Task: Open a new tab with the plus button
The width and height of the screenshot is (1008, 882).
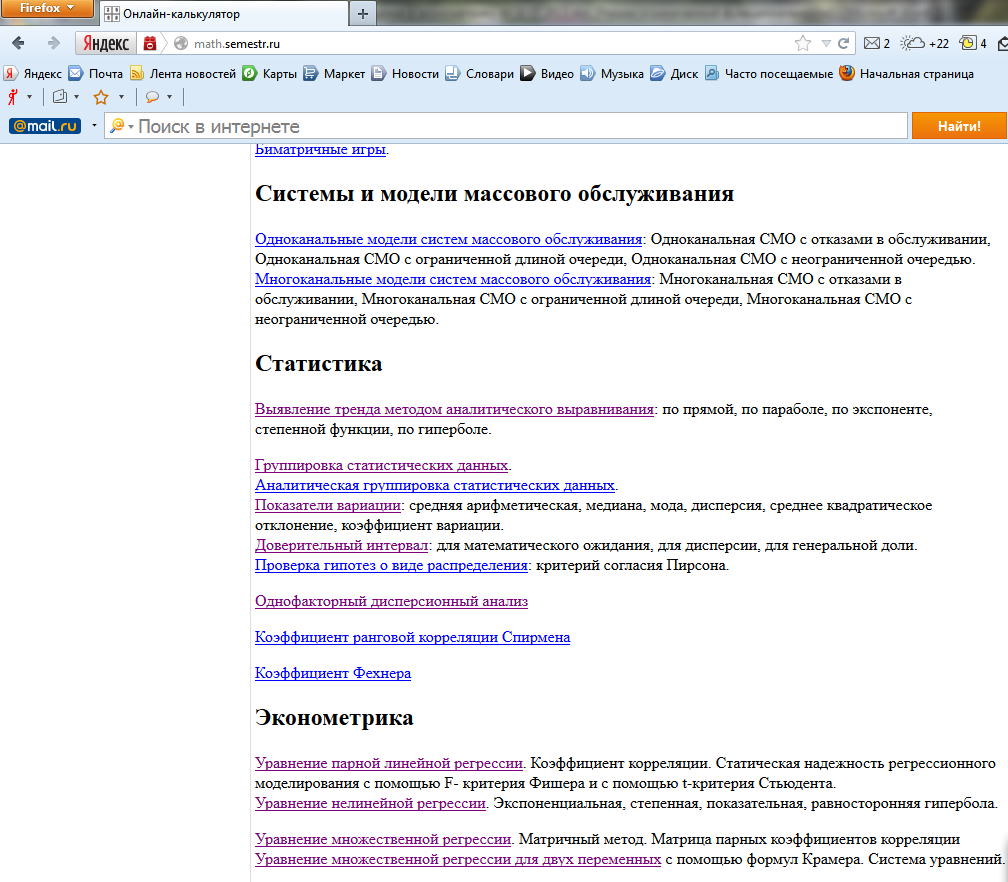Action: 363,14
